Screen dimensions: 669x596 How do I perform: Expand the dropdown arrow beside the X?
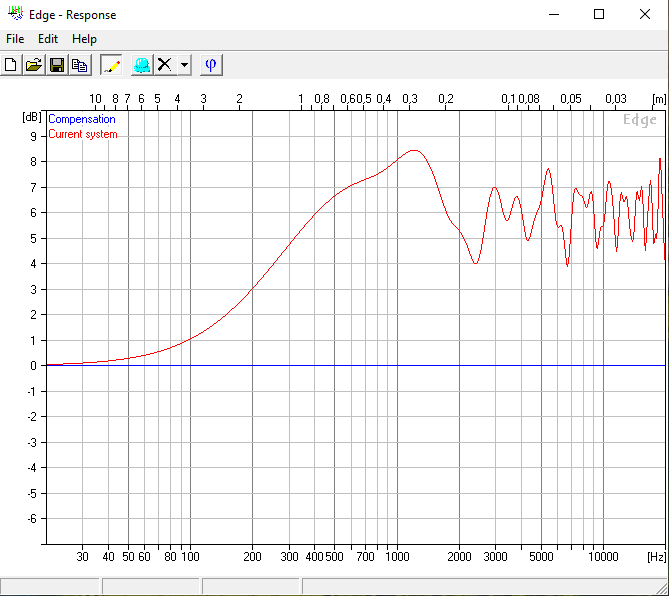pyautogui.click(x=184, y=65)
